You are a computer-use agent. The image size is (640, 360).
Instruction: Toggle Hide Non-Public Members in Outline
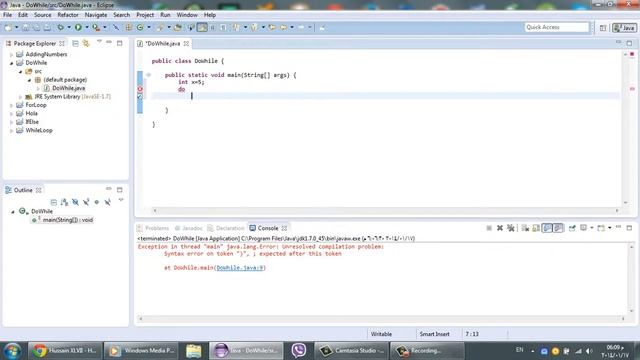(x=97, y=202)
